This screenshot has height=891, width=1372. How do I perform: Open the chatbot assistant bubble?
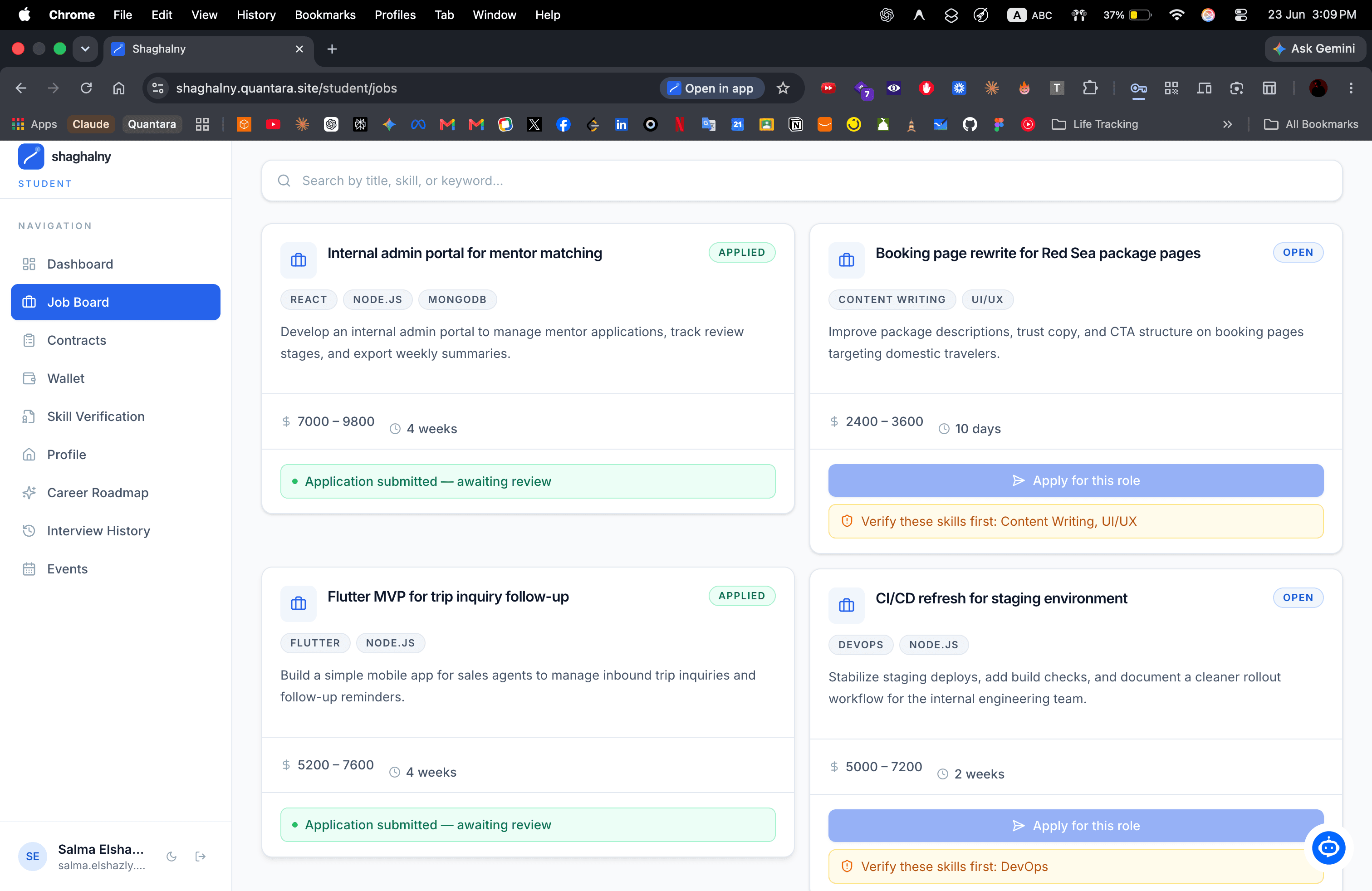1328,847
